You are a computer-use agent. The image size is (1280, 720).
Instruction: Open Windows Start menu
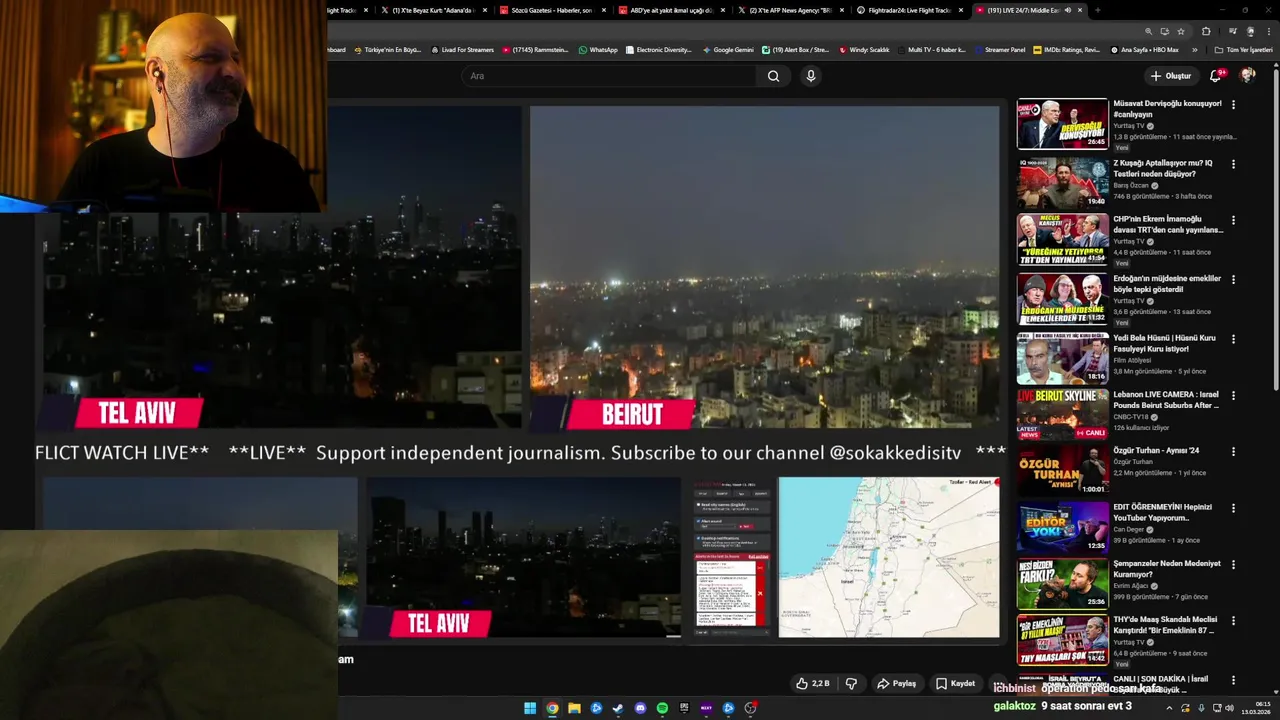point(530,708)
